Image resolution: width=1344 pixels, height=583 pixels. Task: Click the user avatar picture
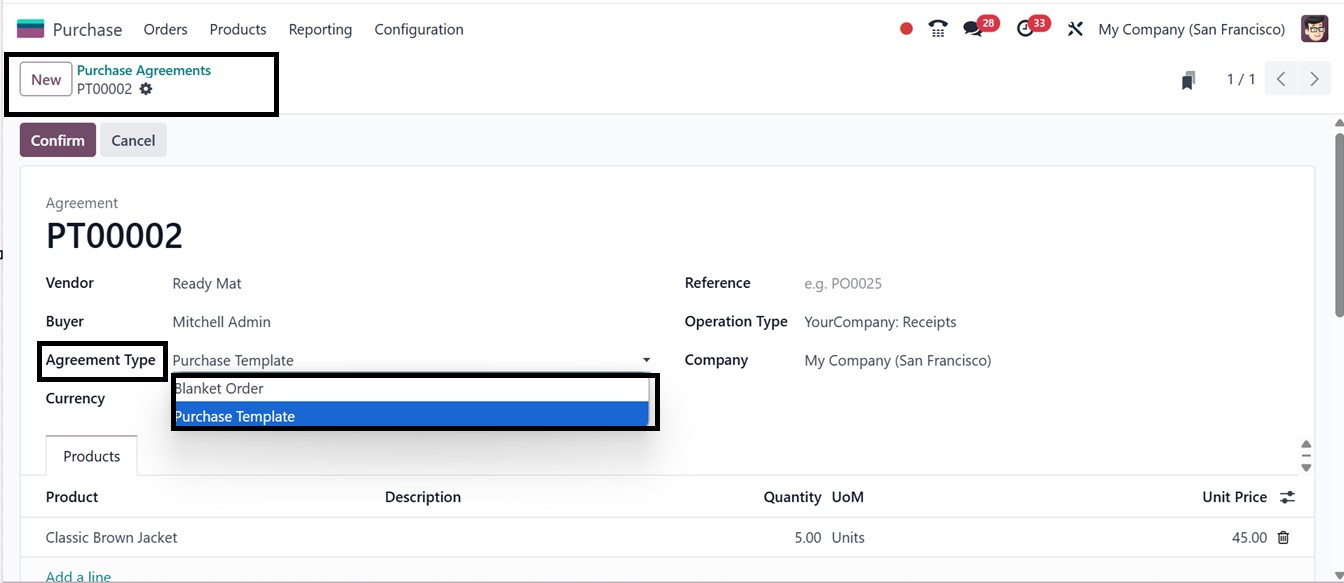point(1314,29)
